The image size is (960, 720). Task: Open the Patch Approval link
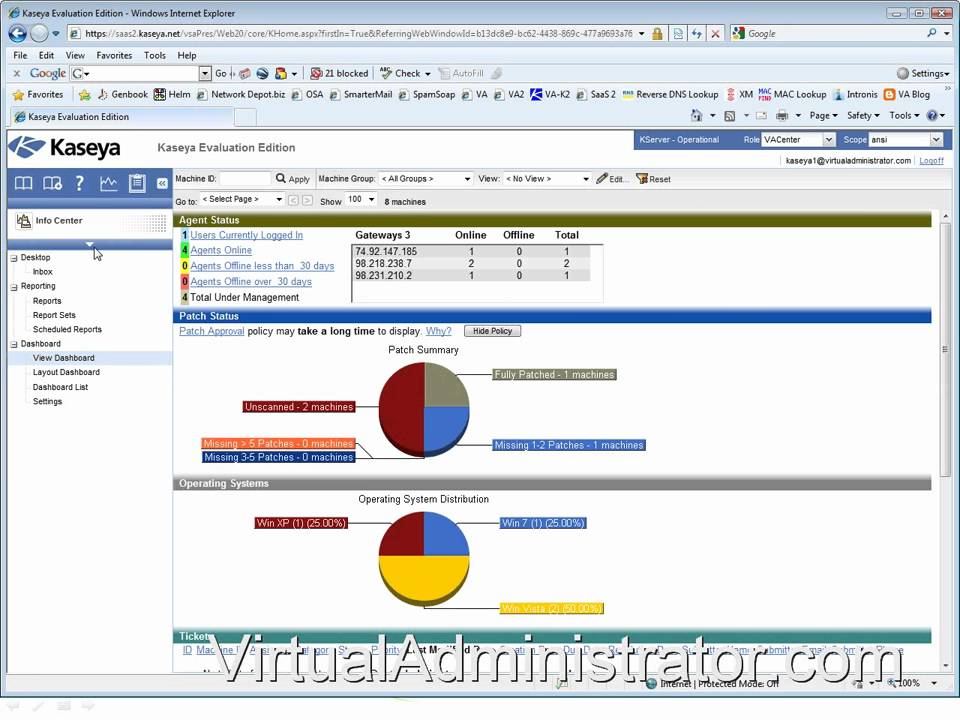pyautogui.click(x=212, y=331)
